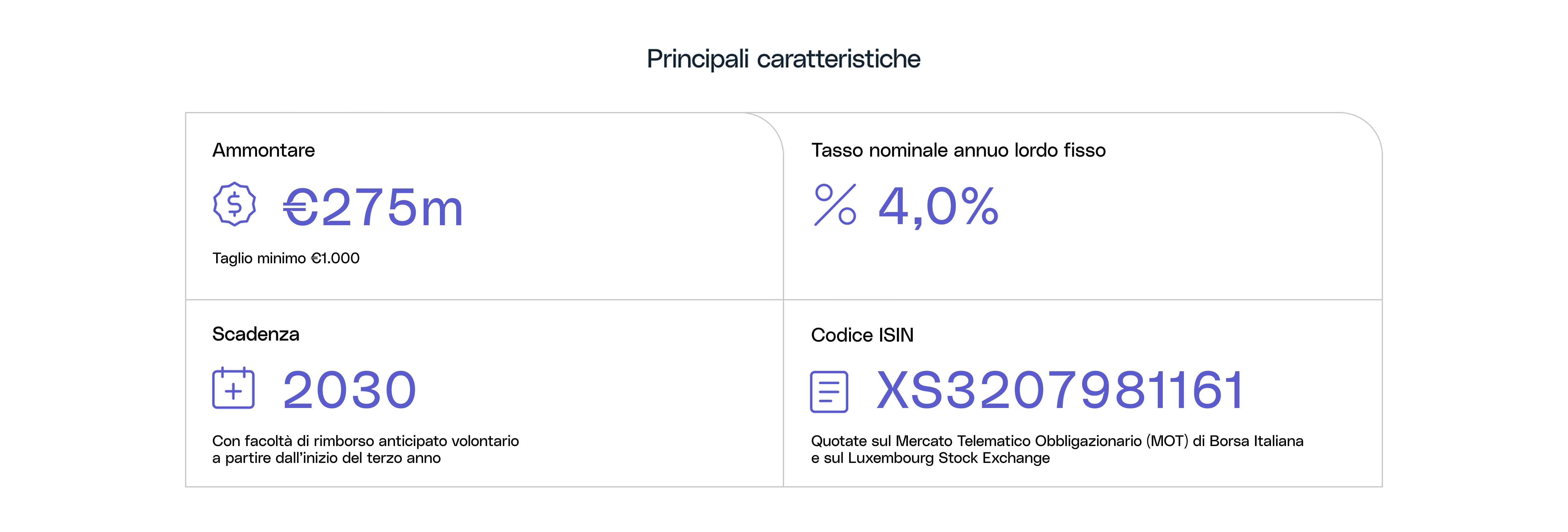Click the 'e sul Luxembourg Stock Exchange' line
Viewport: 1568px width, 532px height.
pyautogui.click(x=930, y=458)
